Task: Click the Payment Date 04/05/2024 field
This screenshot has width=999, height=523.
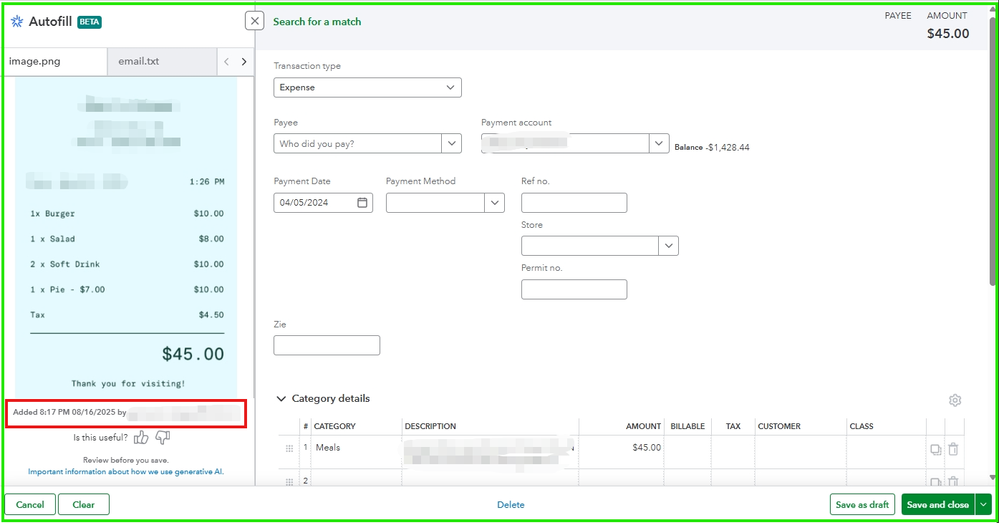Action: [x=323, y=203]
